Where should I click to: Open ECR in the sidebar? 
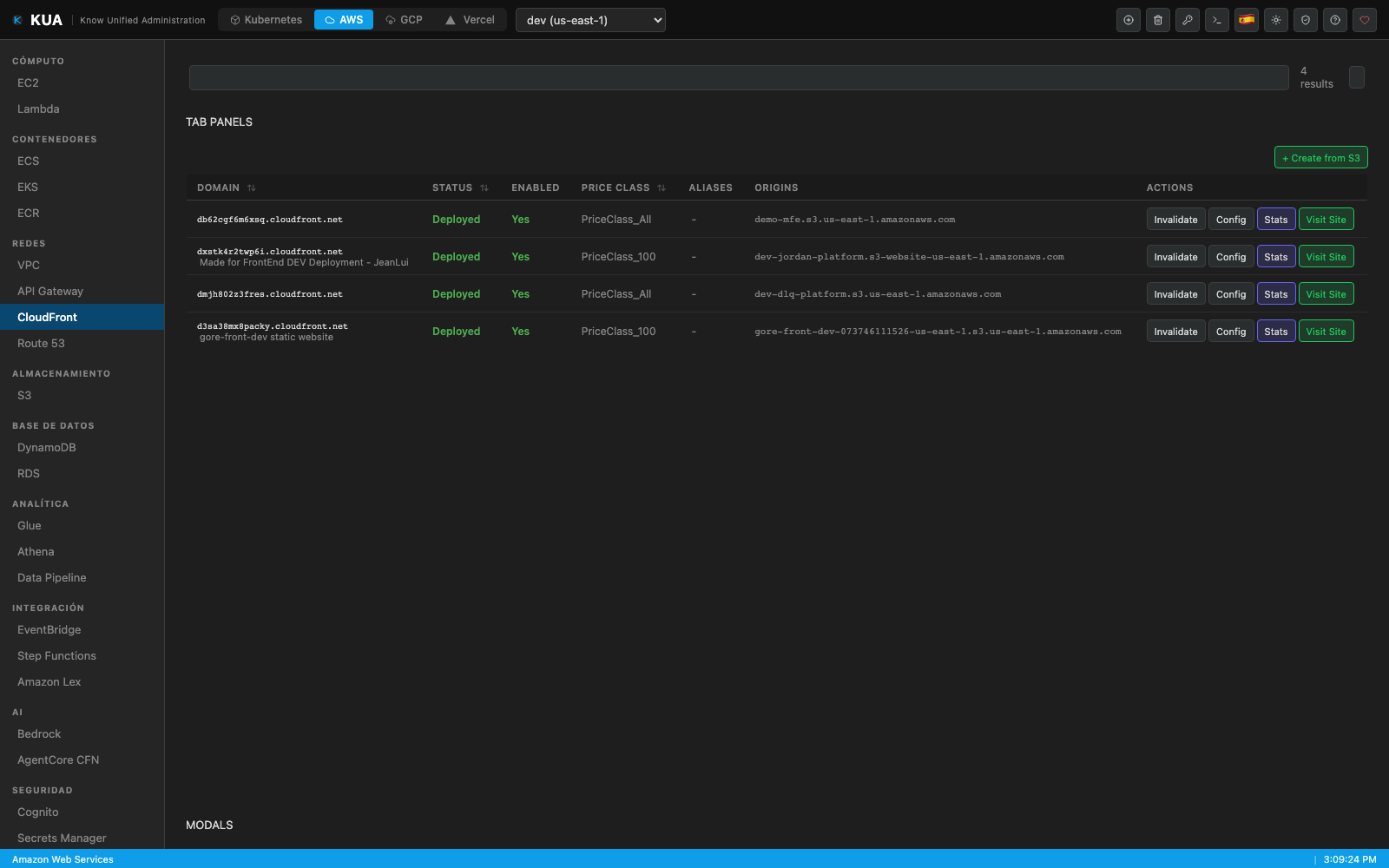pyautogui.click(x=82, y=214)
